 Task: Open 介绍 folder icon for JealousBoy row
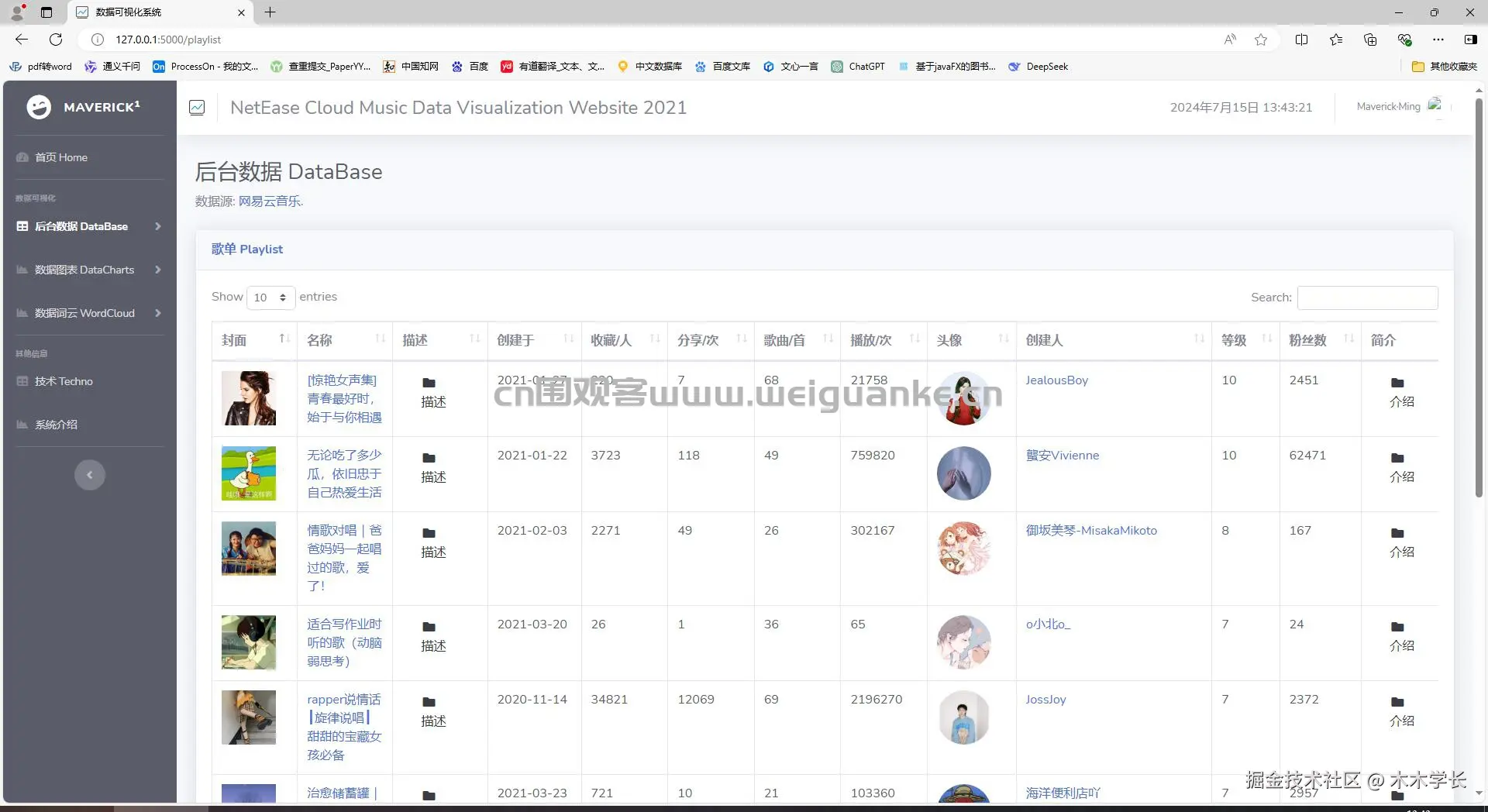click(1397, 383)
